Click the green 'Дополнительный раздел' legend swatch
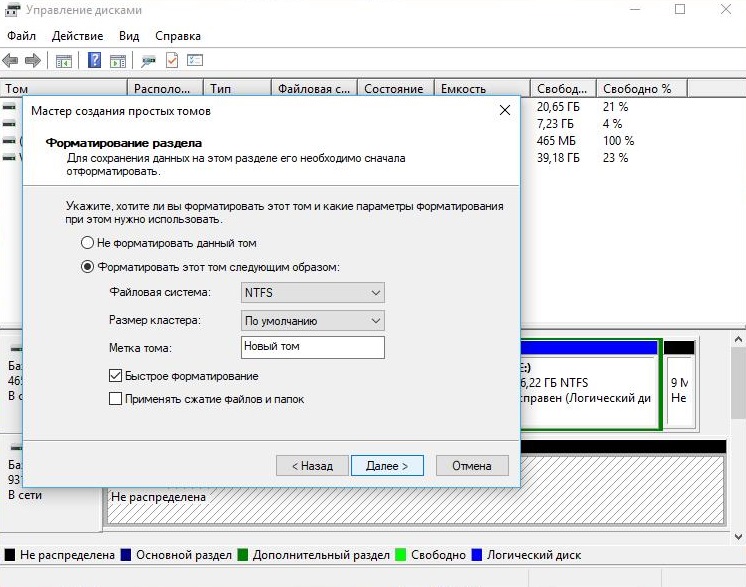Screen dimensions: 746x587 242,555
